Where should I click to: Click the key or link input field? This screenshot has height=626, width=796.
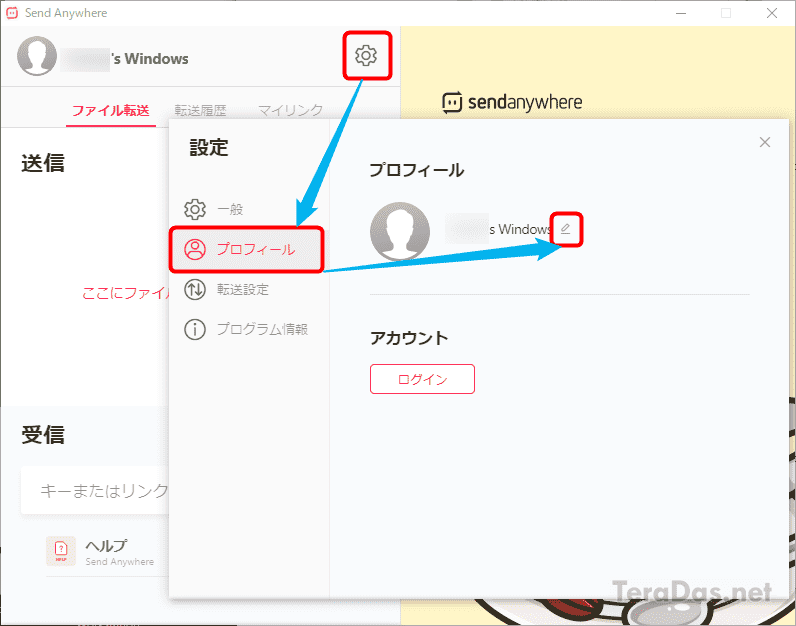(x=95, y=490)
